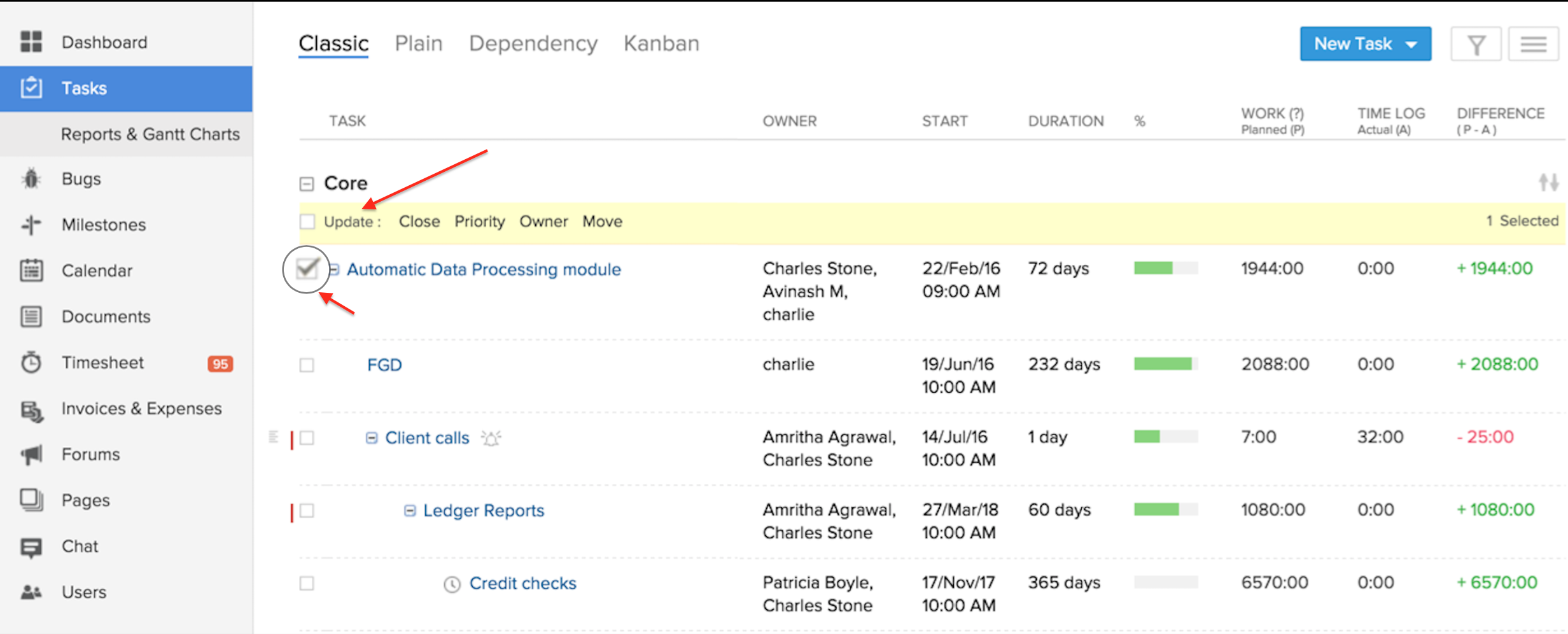
Task: Open Reports & Gantt Charts submenu item
Action: (x=150, y=134)
